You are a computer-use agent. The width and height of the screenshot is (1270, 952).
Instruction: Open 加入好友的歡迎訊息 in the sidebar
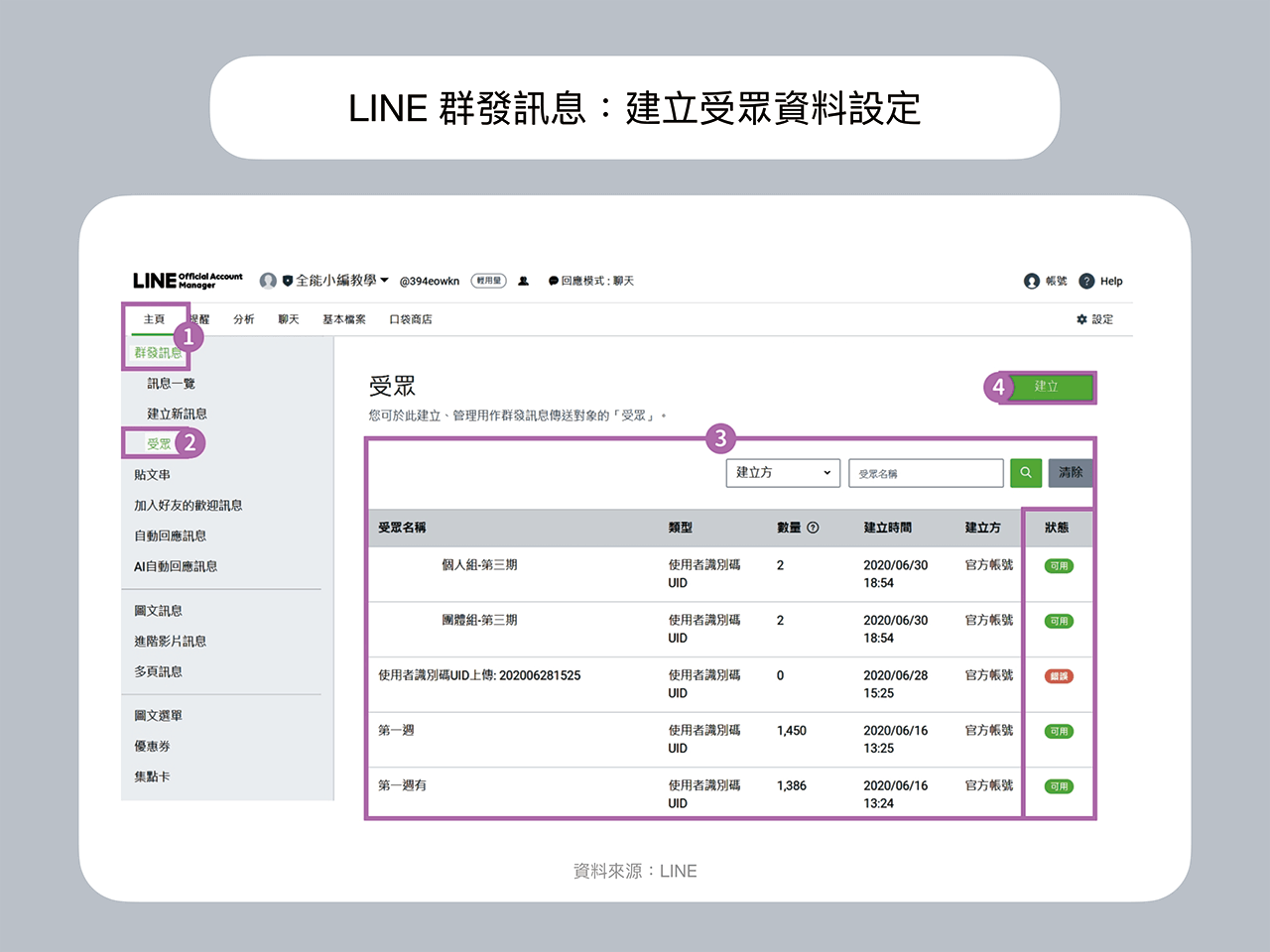coord(188,506)
